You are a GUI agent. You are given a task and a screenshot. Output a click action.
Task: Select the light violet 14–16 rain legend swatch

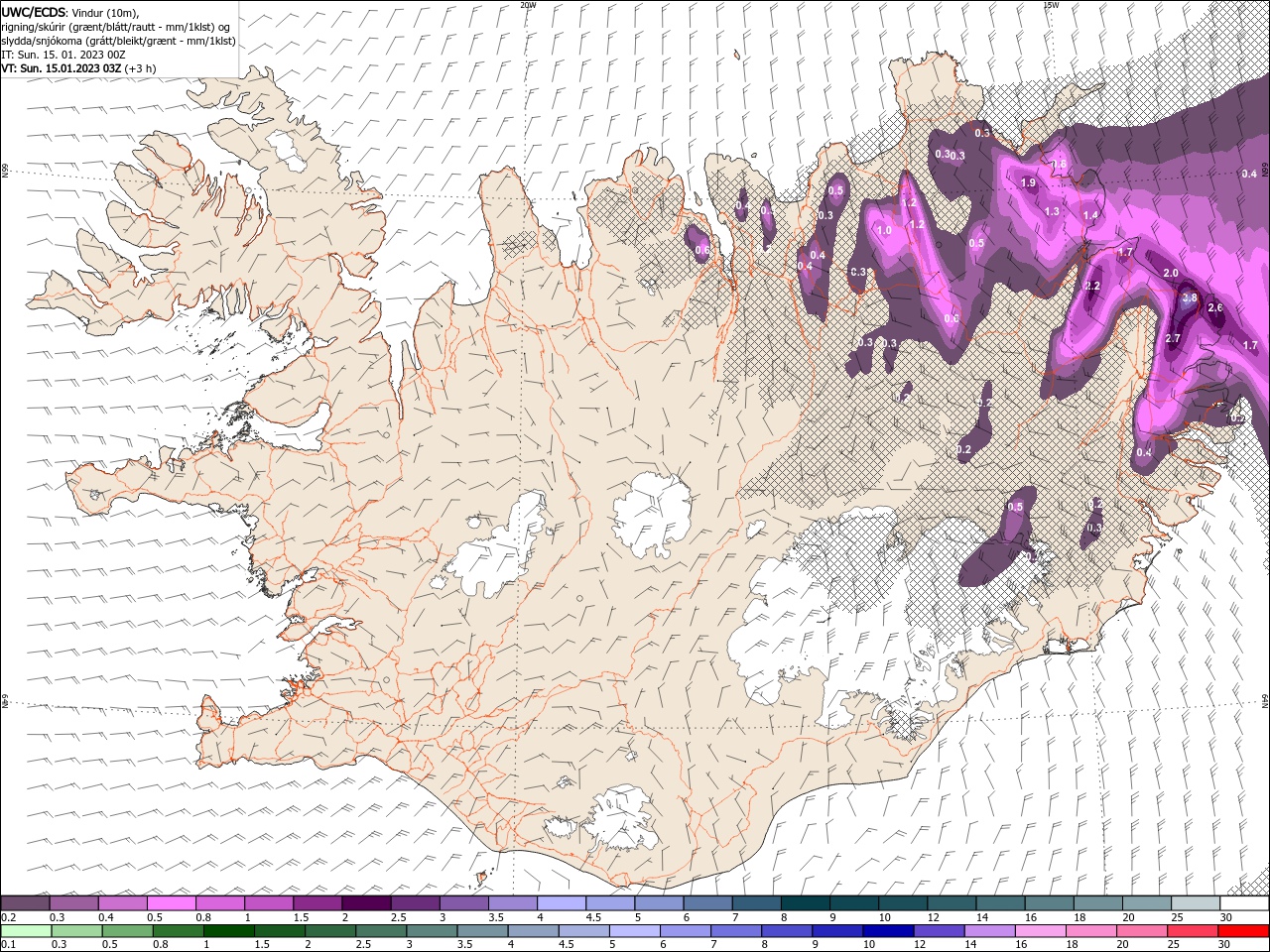(990, 931)
